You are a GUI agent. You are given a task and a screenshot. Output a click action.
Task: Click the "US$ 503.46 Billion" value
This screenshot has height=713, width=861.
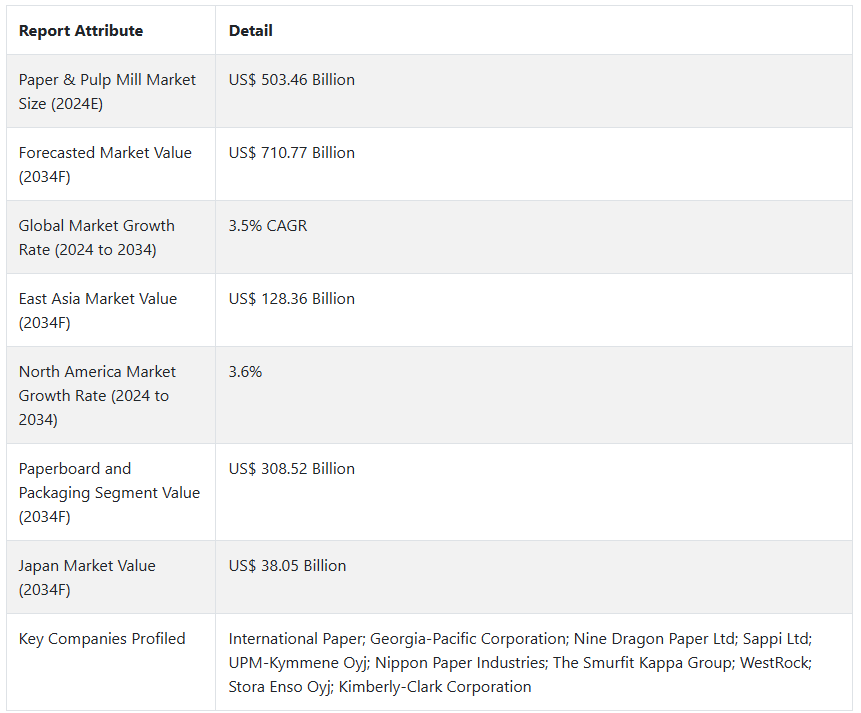pos(292,80)
